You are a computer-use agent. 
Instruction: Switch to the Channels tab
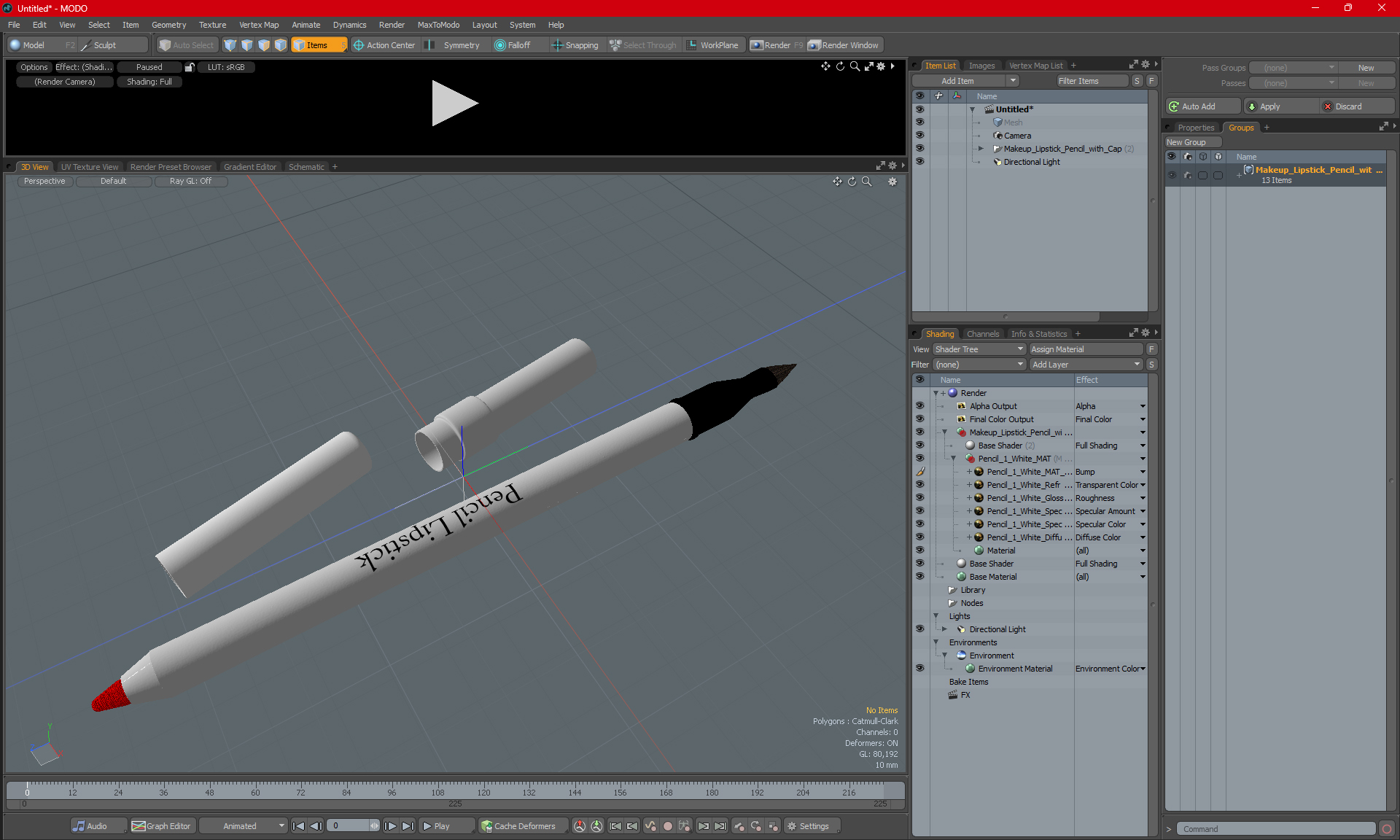982,334
